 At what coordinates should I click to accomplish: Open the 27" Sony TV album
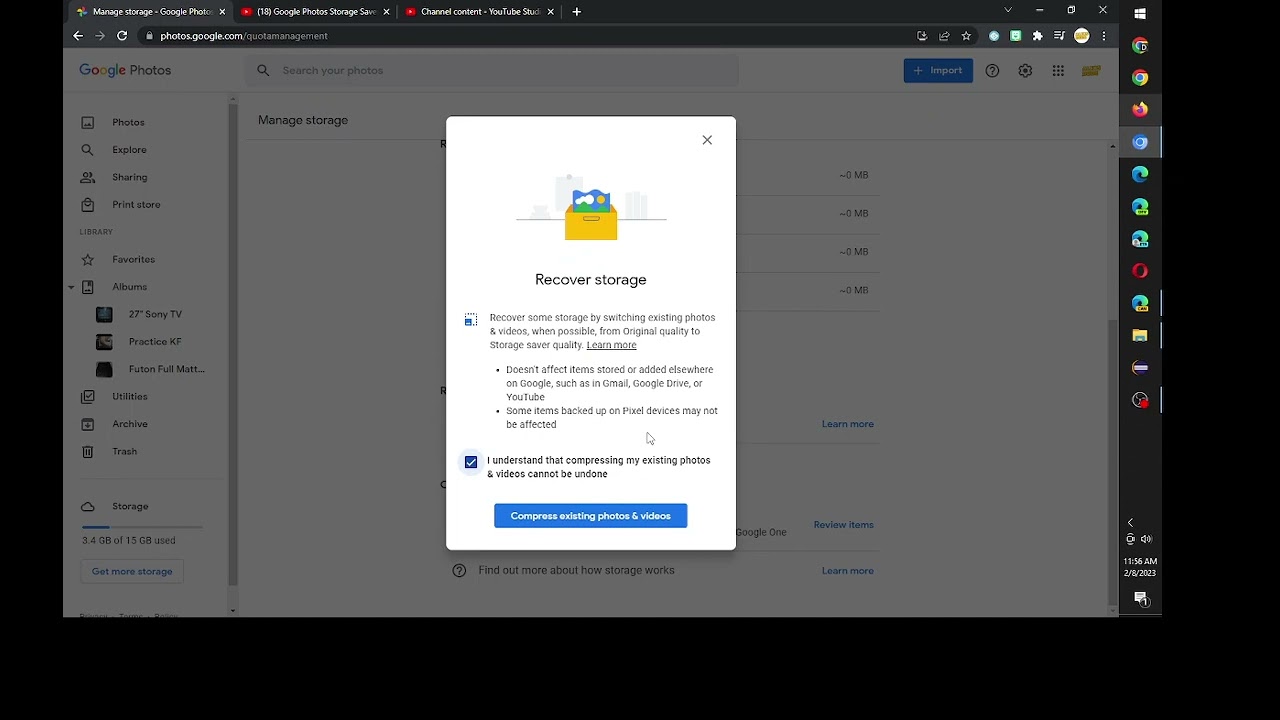[155, 314]
